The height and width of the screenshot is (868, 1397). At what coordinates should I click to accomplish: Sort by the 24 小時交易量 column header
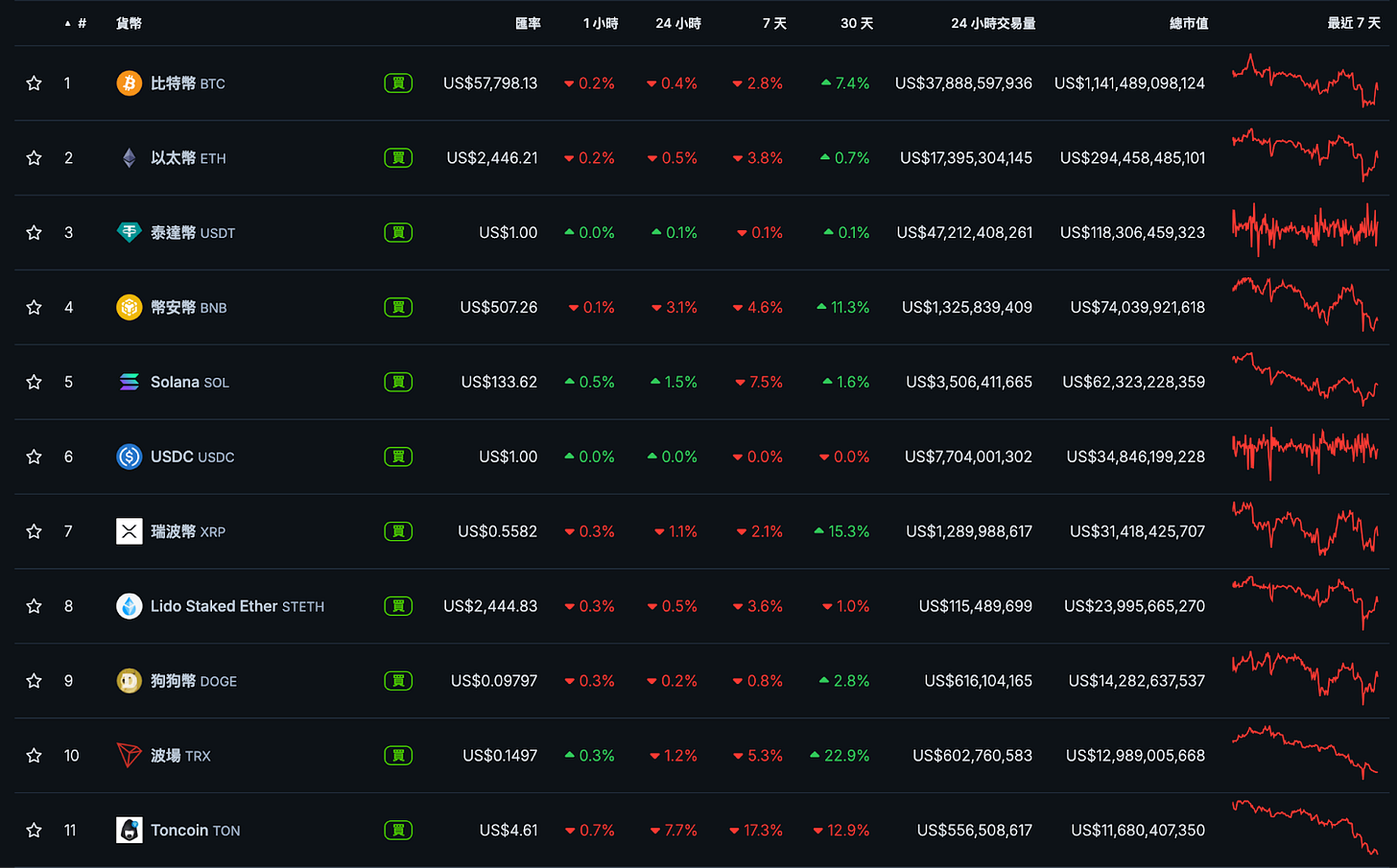tap(993, 23)
